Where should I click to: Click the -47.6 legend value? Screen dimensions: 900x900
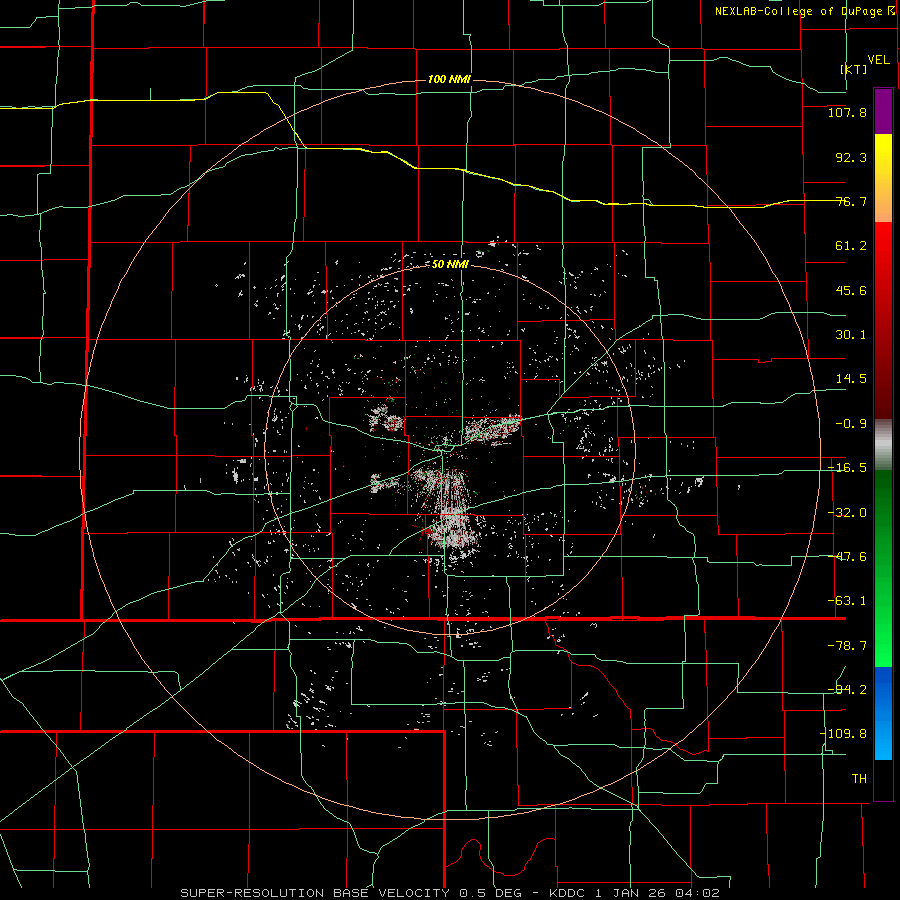847,557
